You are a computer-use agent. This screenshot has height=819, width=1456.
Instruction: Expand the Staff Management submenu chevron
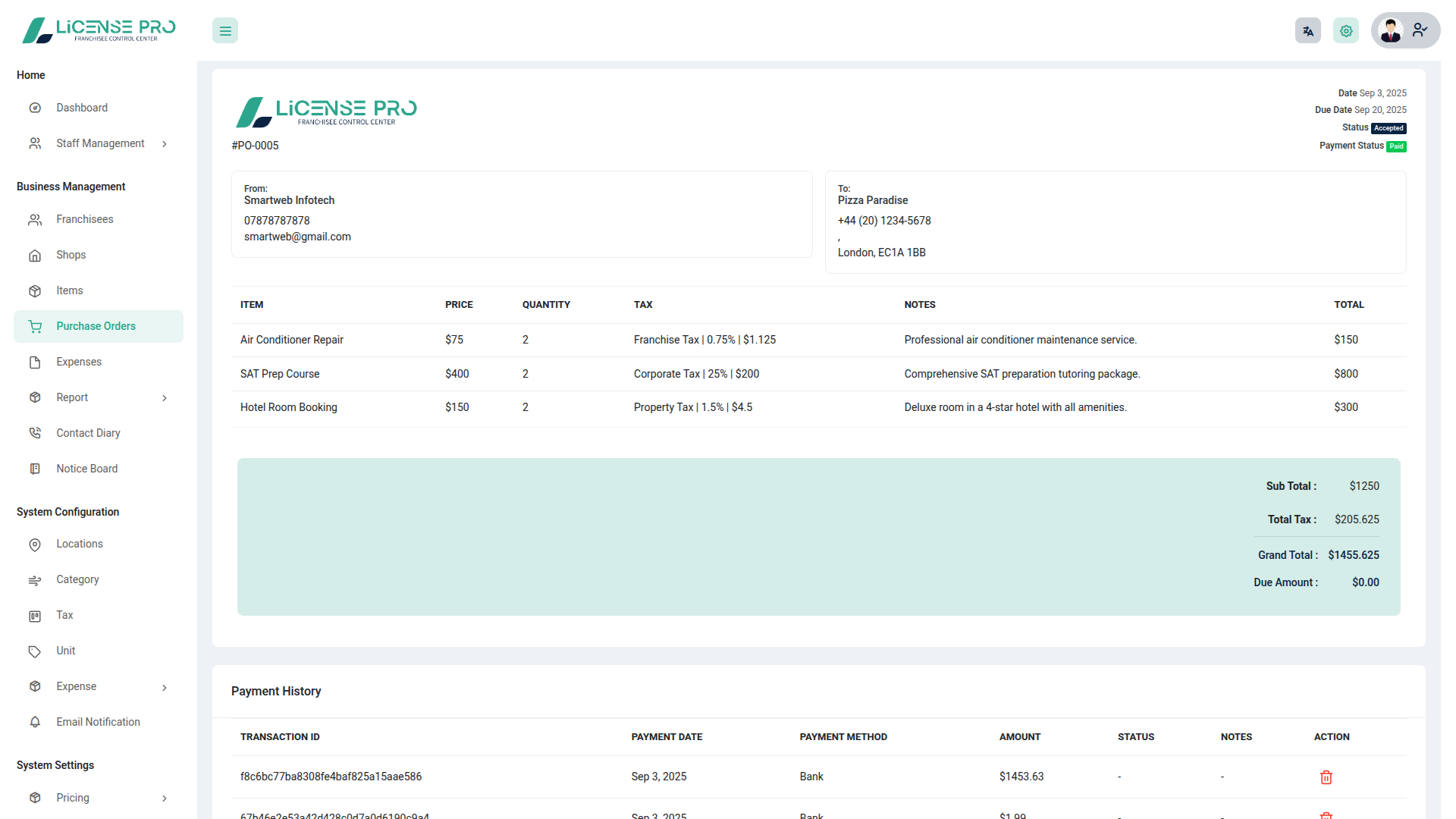pos(165,144)
